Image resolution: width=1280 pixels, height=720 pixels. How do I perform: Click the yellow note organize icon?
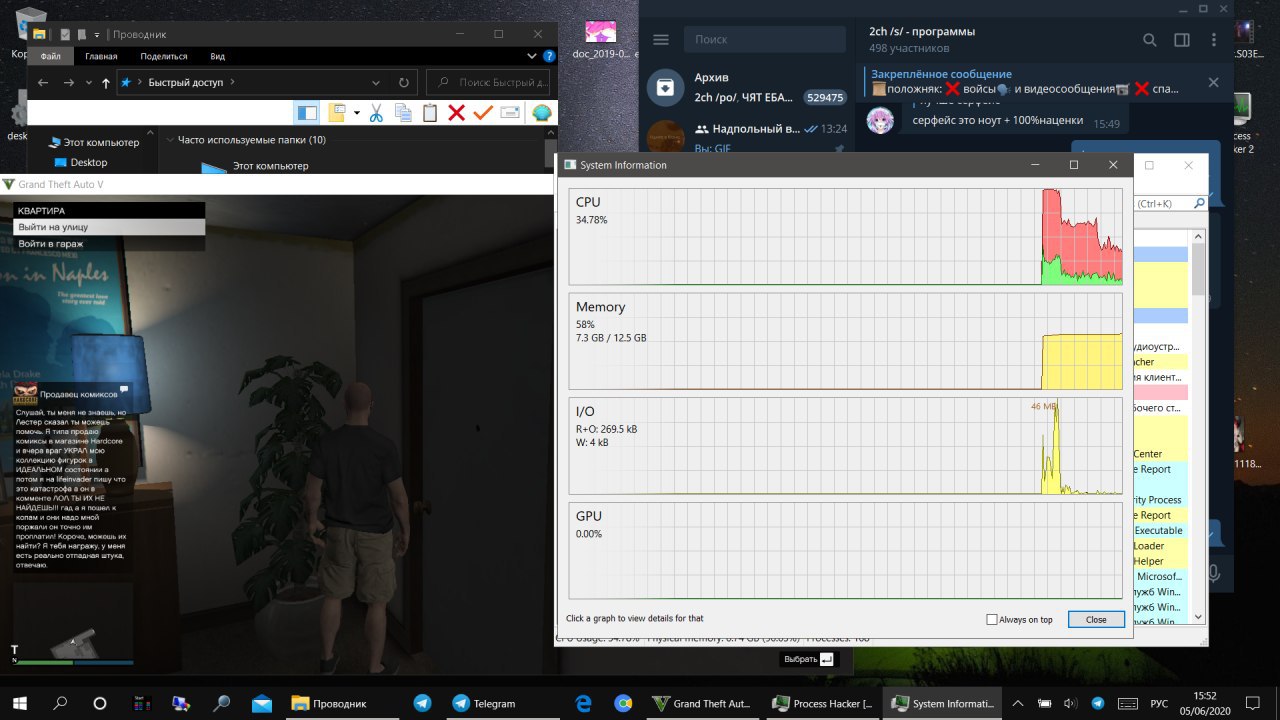point(337,113)
